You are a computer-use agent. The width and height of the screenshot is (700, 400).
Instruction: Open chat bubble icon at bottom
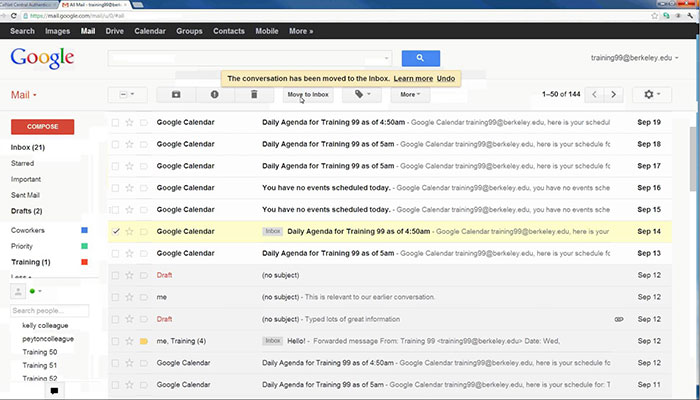pyautogui.click(x=54, y=391)
